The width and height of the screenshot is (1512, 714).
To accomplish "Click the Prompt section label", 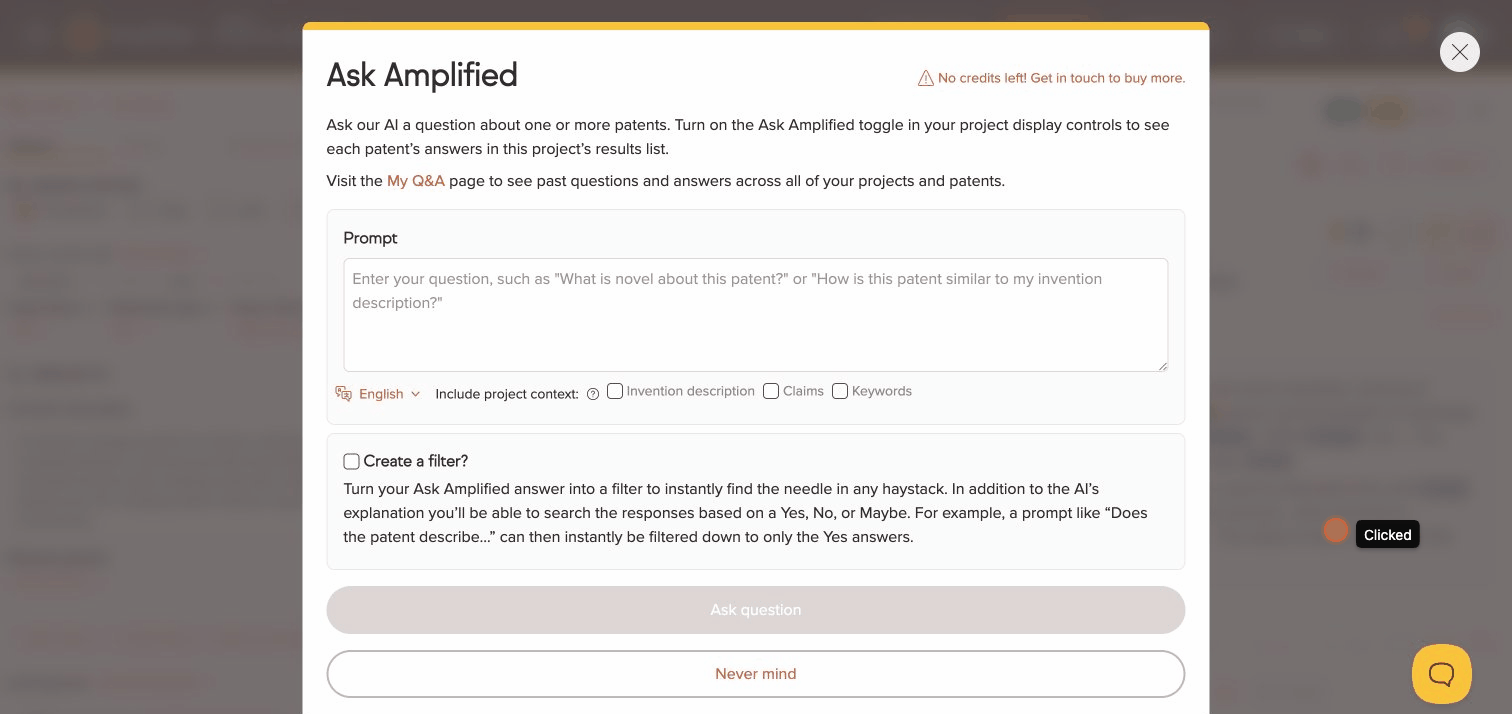I will click(370, 238).
